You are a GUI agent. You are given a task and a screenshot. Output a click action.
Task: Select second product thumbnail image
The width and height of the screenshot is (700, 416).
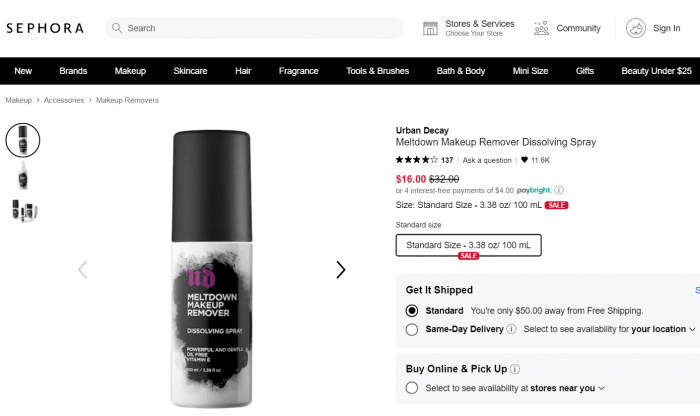[x=23, y=176]
